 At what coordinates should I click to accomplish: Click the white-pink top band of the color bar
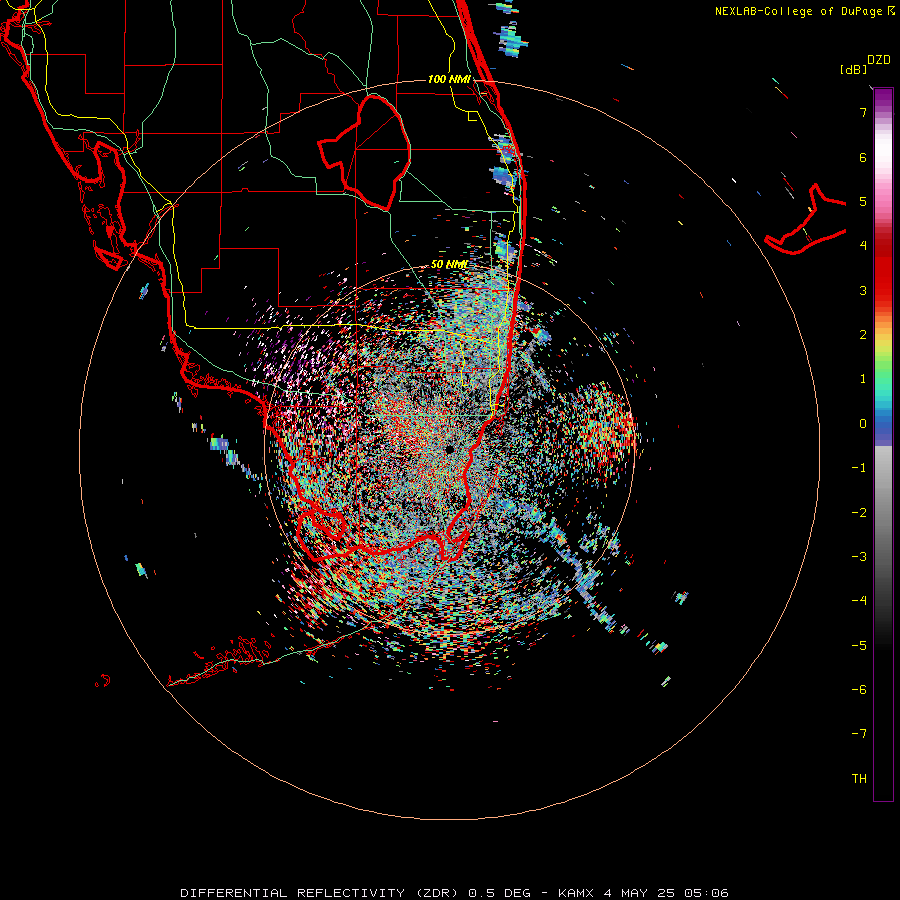[883, 155]
